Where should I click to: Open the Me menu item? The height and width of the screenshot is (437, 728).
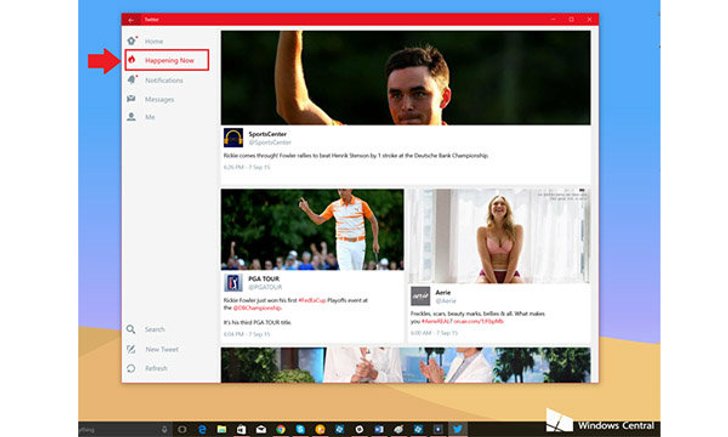[x=150, y=117]
